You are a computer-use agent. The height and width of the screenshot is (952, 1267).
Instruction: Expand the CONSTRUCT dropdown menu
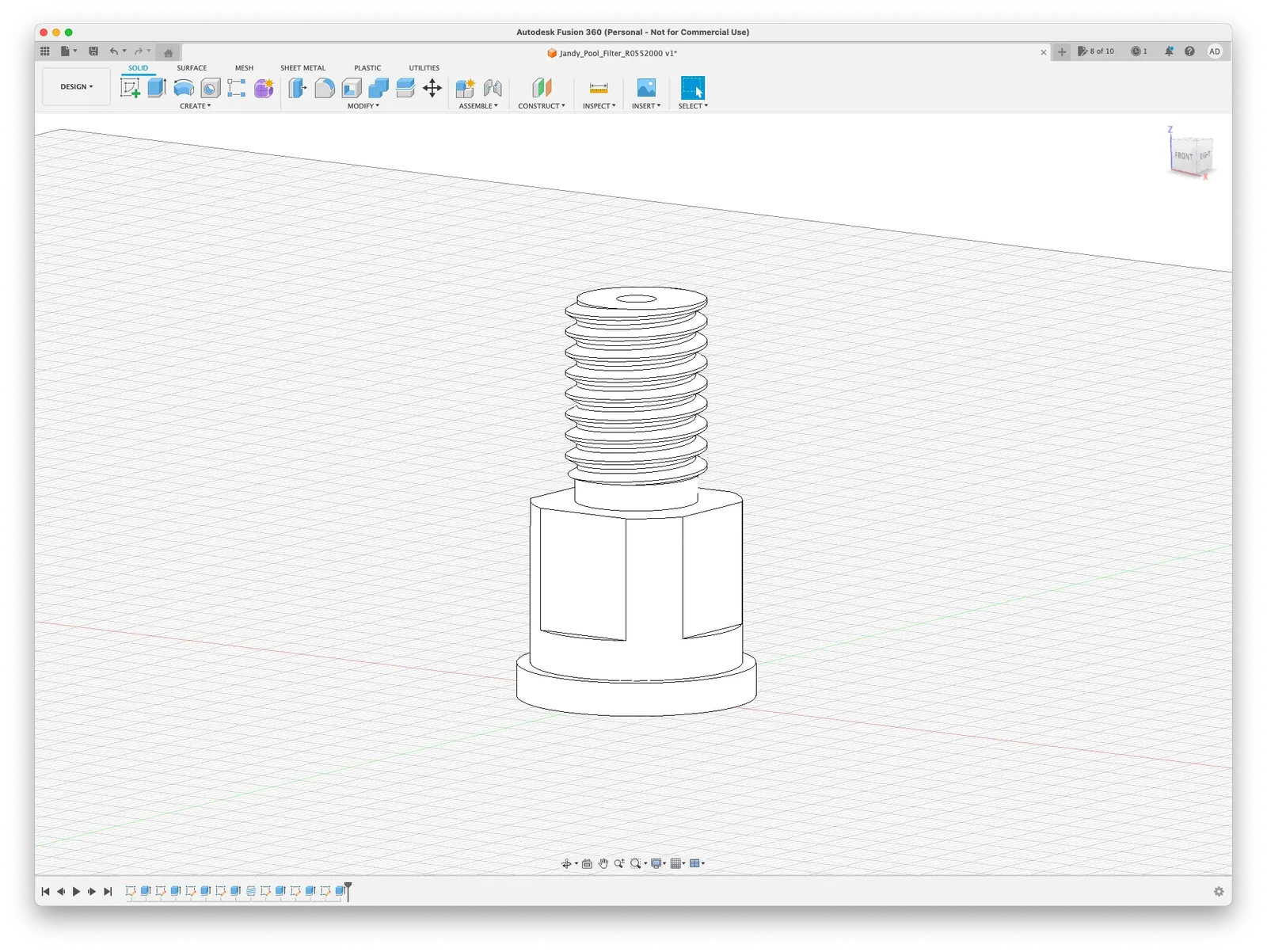[x=542, y=106]
